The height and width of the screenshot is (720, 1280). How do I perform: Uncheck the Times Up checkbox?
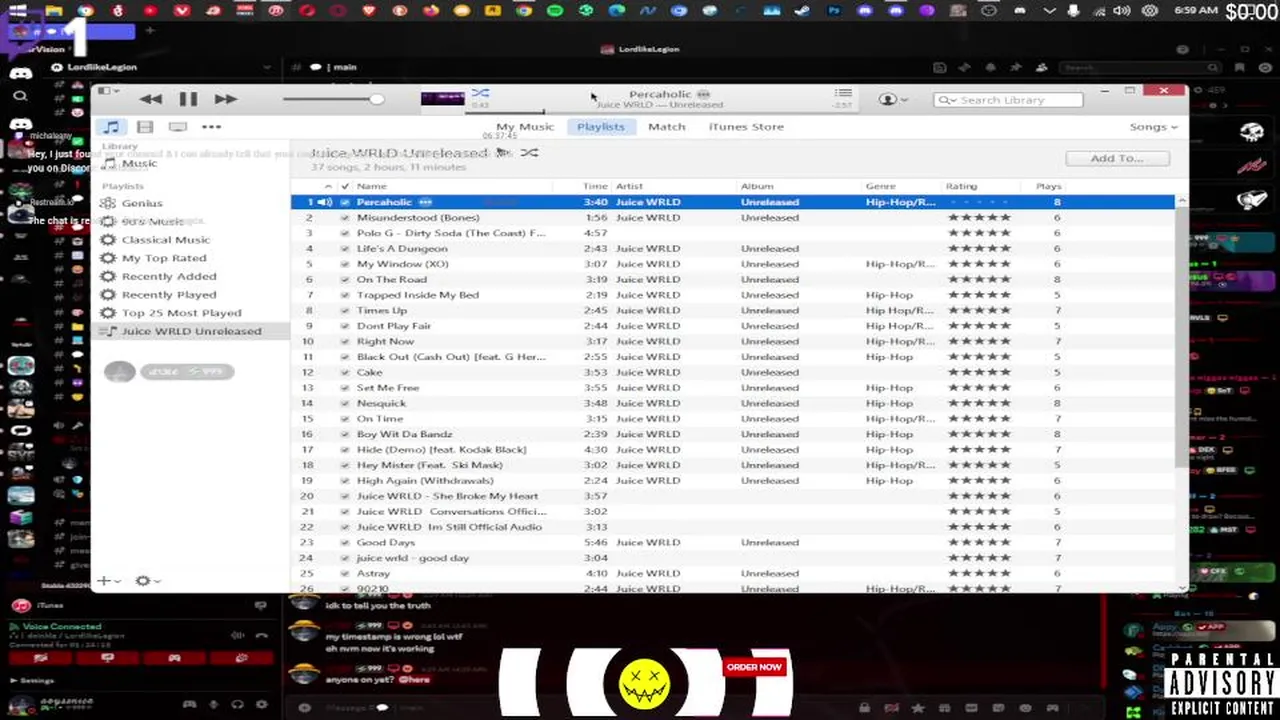pyautogui.click(x=345, y=310)
